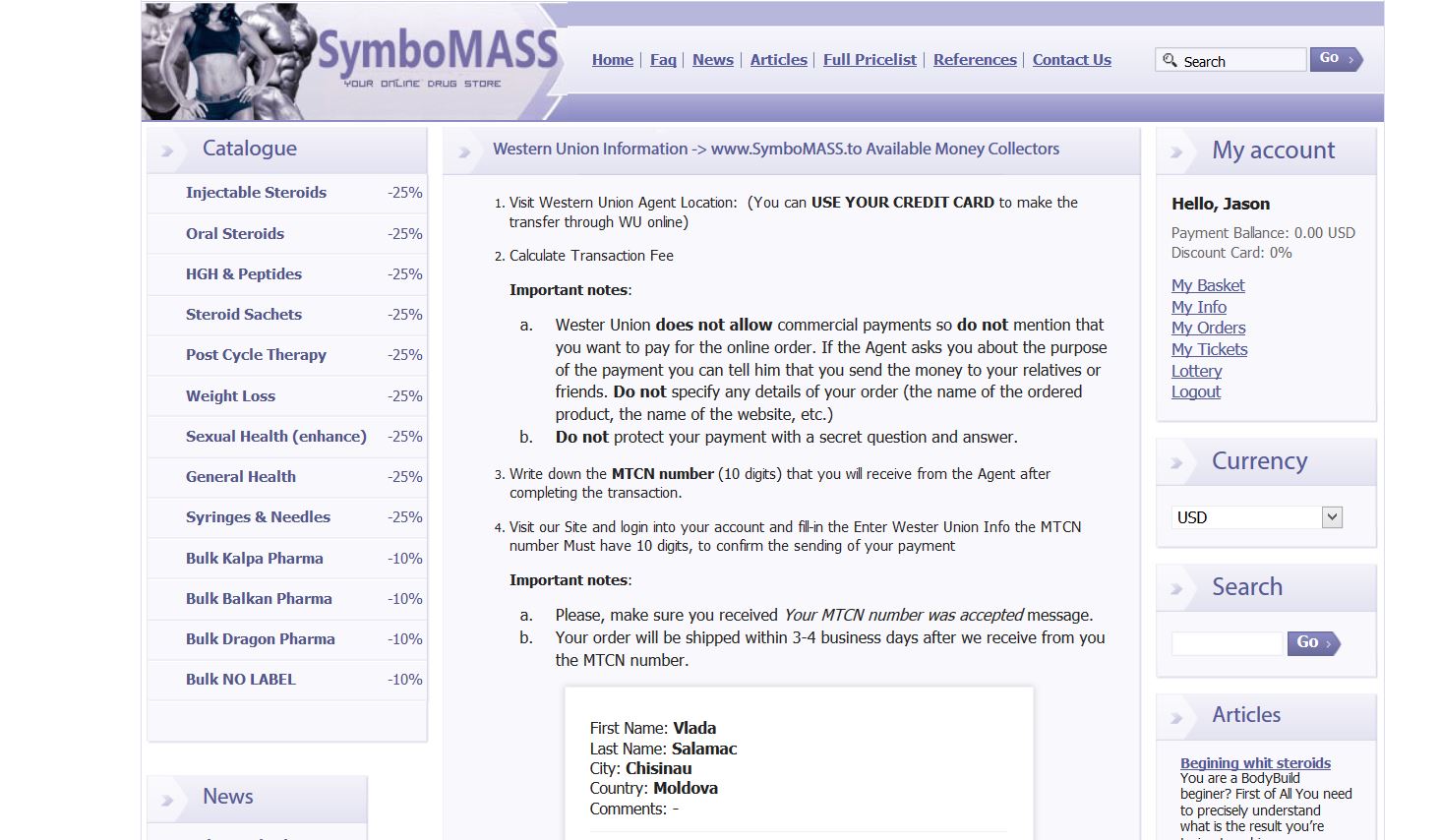This screenshot has width=1440, height=840.
Task: Open the My Tickets link
Action: coord(1209,349)
